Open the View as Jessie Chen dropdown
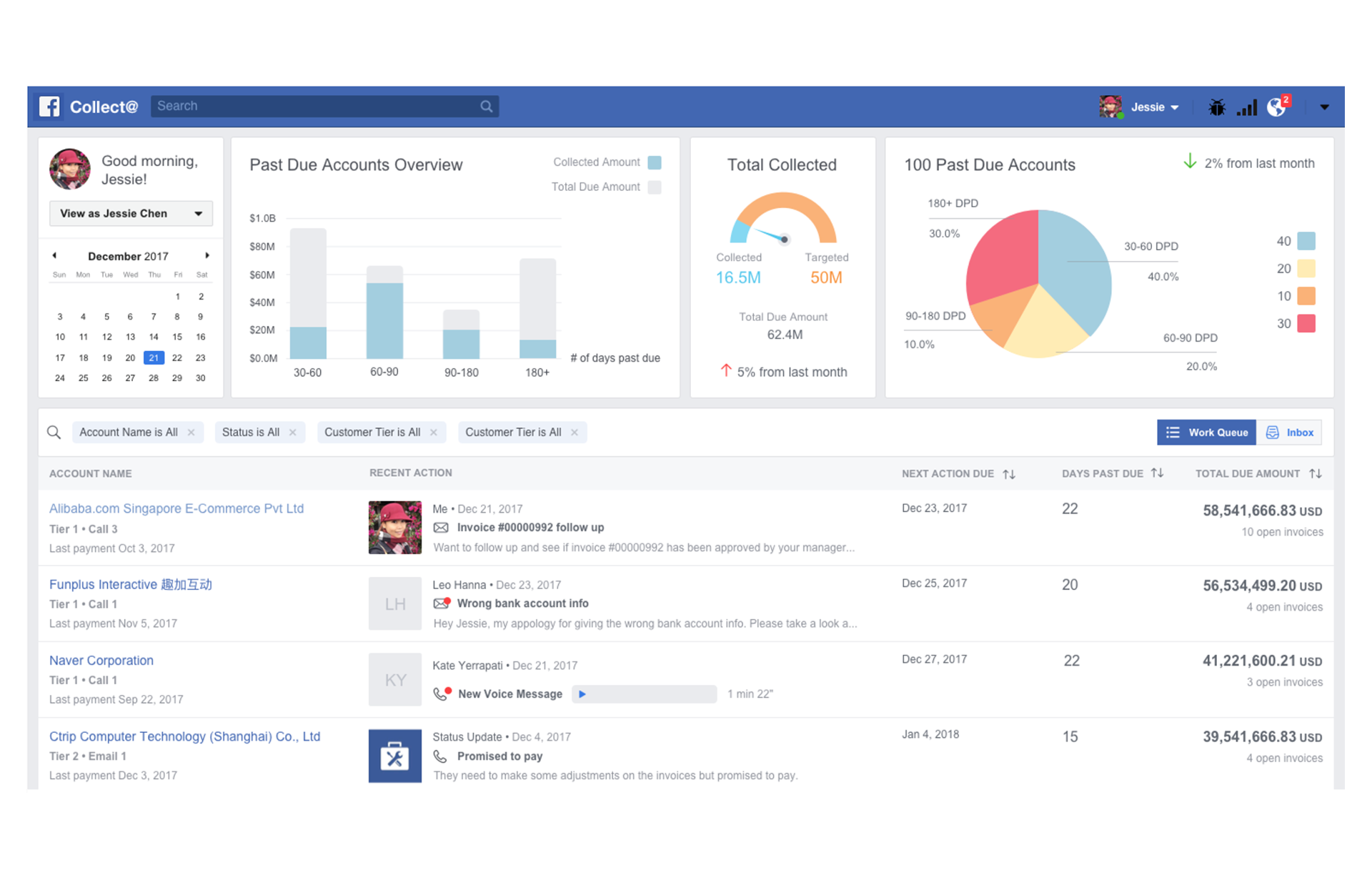The image size is (1372, 878). [x=131, y=213]
